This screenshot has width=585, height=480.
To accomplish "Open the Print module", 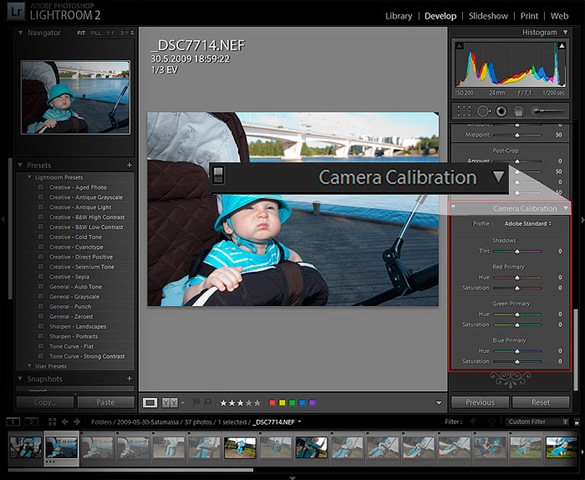I will click(x=529, y=16).
